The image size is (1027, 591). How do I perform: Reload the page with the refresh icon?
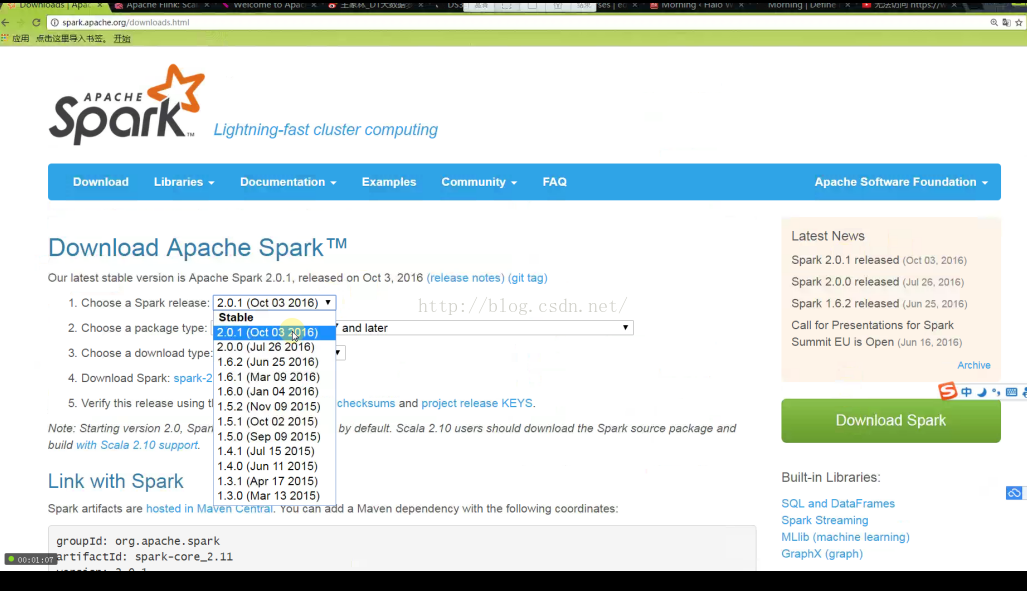click(x=36, y=22)
